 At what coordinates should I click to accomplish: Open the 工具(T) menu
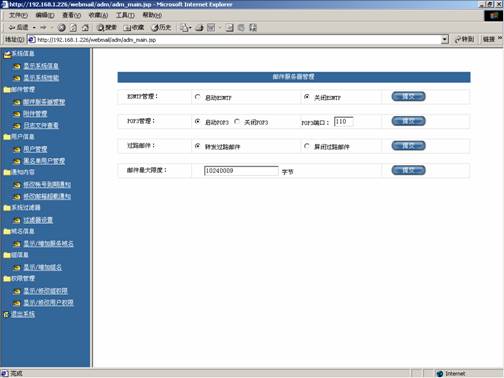tap(125, 15)
